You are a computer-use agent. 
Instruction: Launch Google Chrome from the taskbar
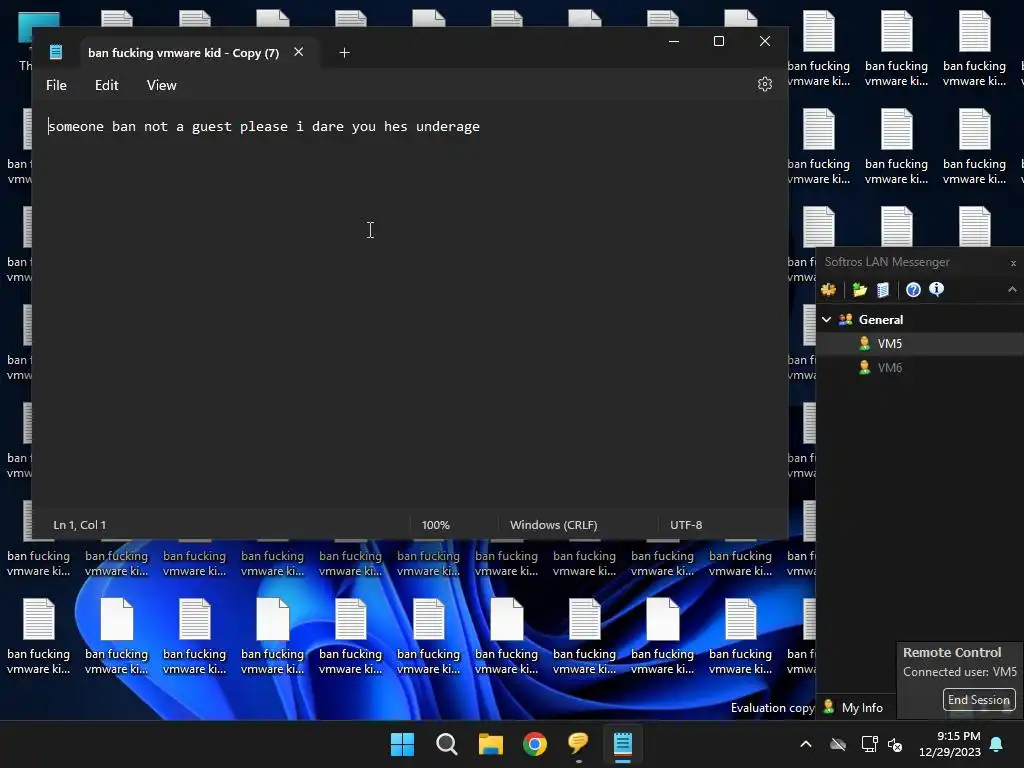pos(535,744)
